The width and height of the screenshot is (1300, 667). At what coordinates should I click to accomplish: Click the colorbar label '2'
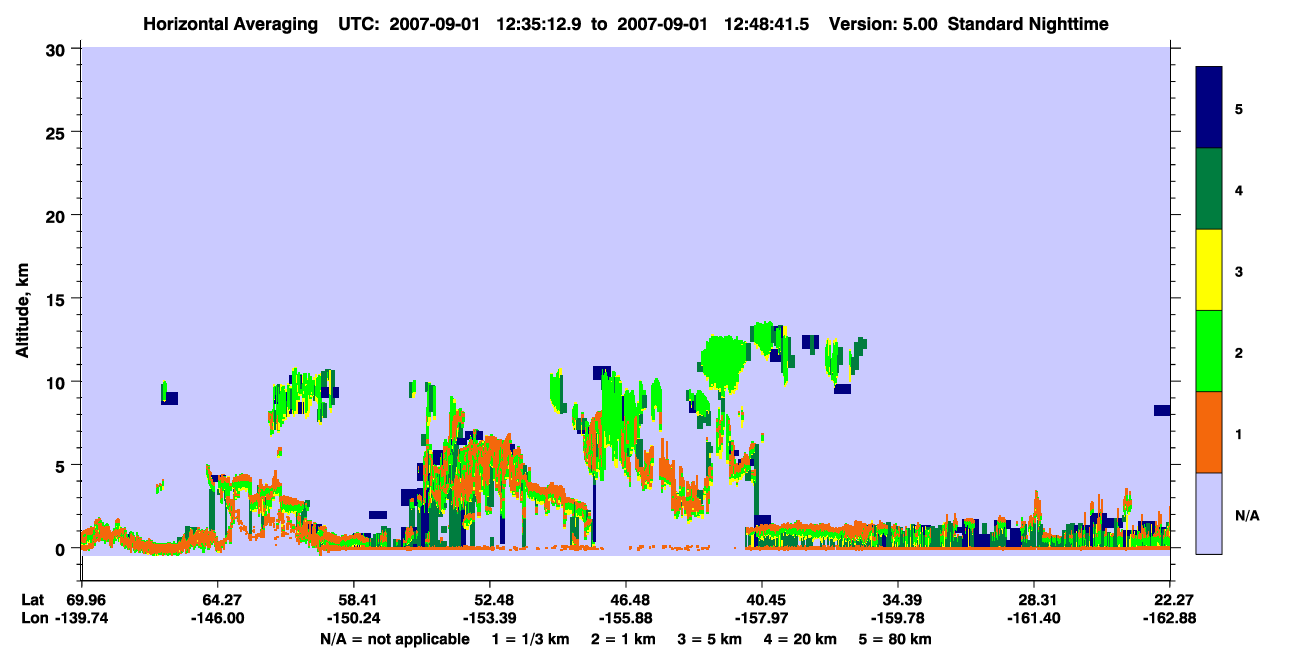[1239, 351]
